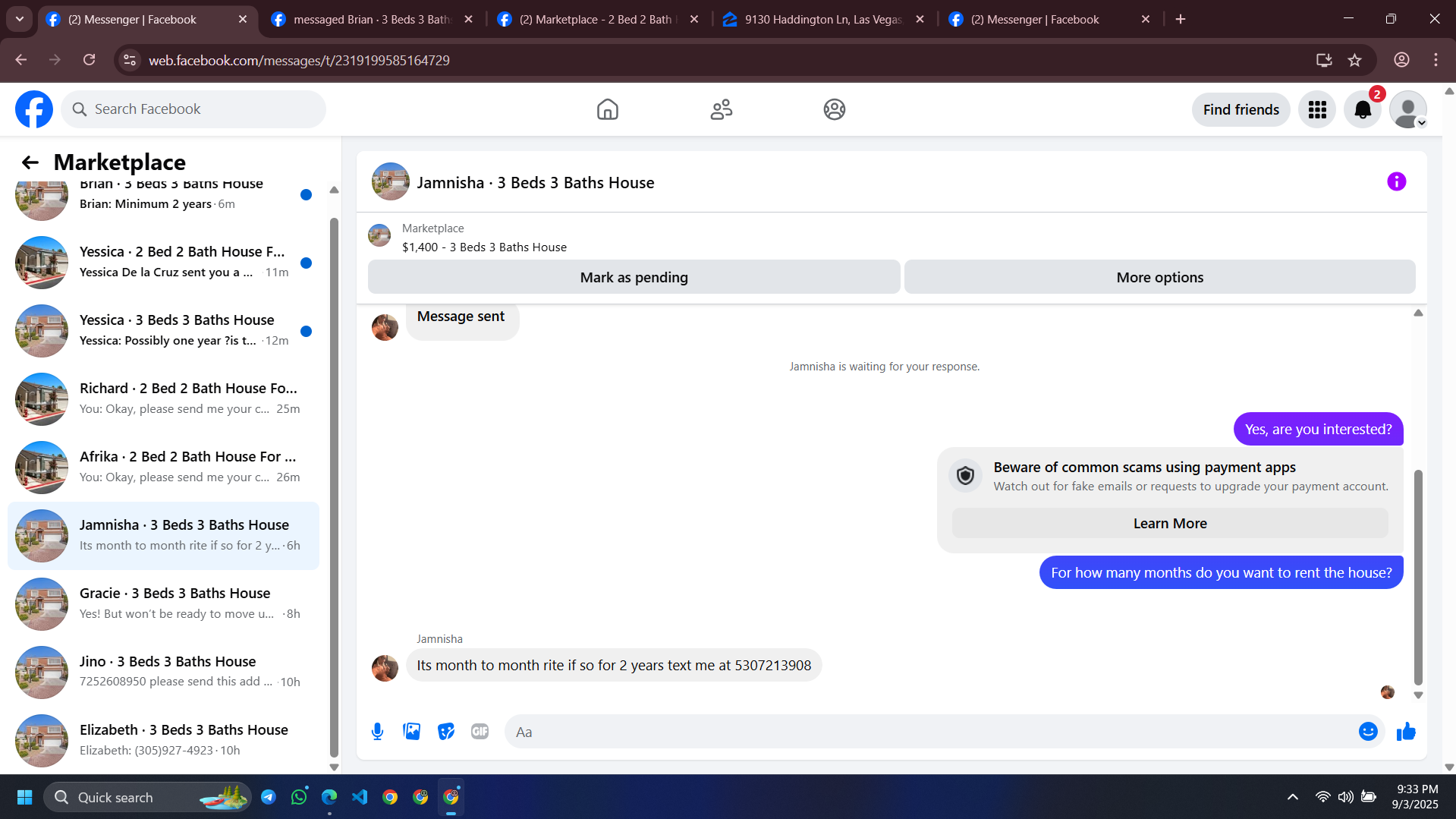1456x819 pixels.
Task: Install app icon in address bar
Action: coord(1324,60)
